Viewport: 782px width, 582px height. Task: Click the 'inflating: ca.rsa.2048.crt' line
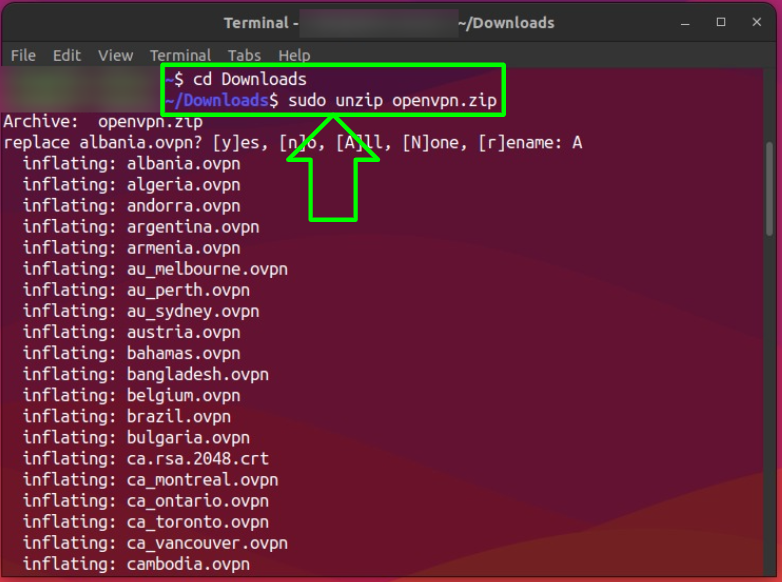tap(146, 459)
